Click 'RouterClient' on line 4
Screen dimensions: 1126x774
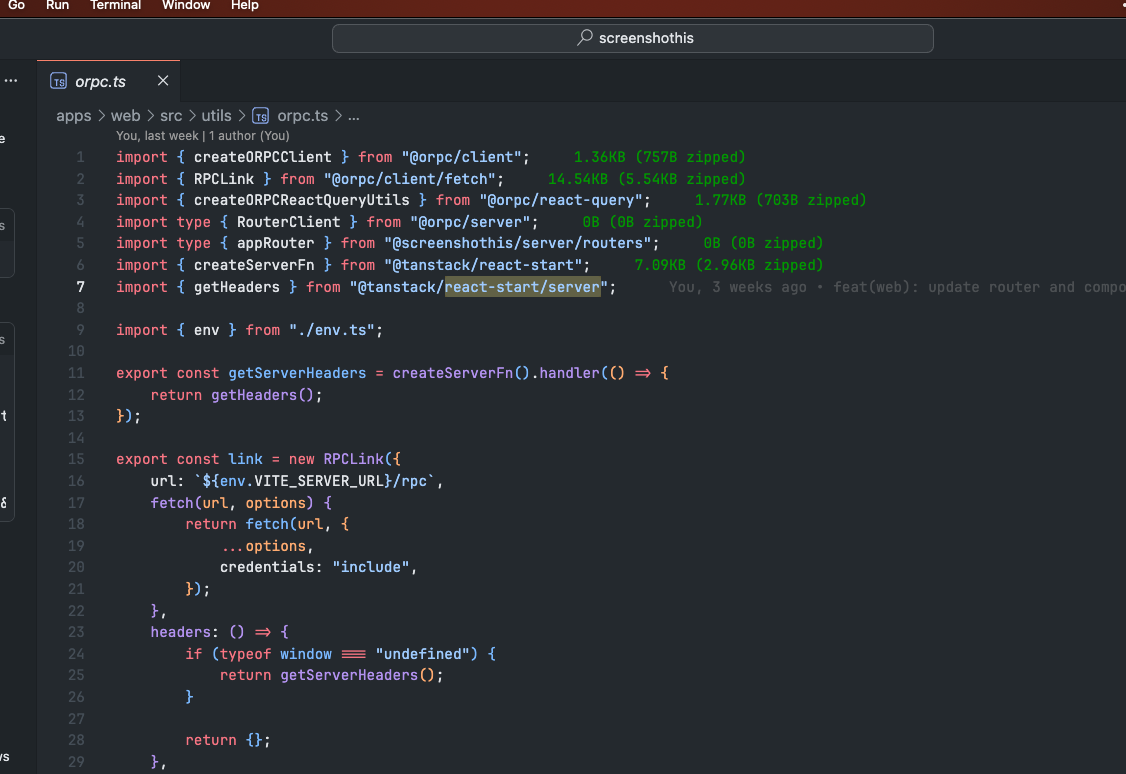coord(289,222)
